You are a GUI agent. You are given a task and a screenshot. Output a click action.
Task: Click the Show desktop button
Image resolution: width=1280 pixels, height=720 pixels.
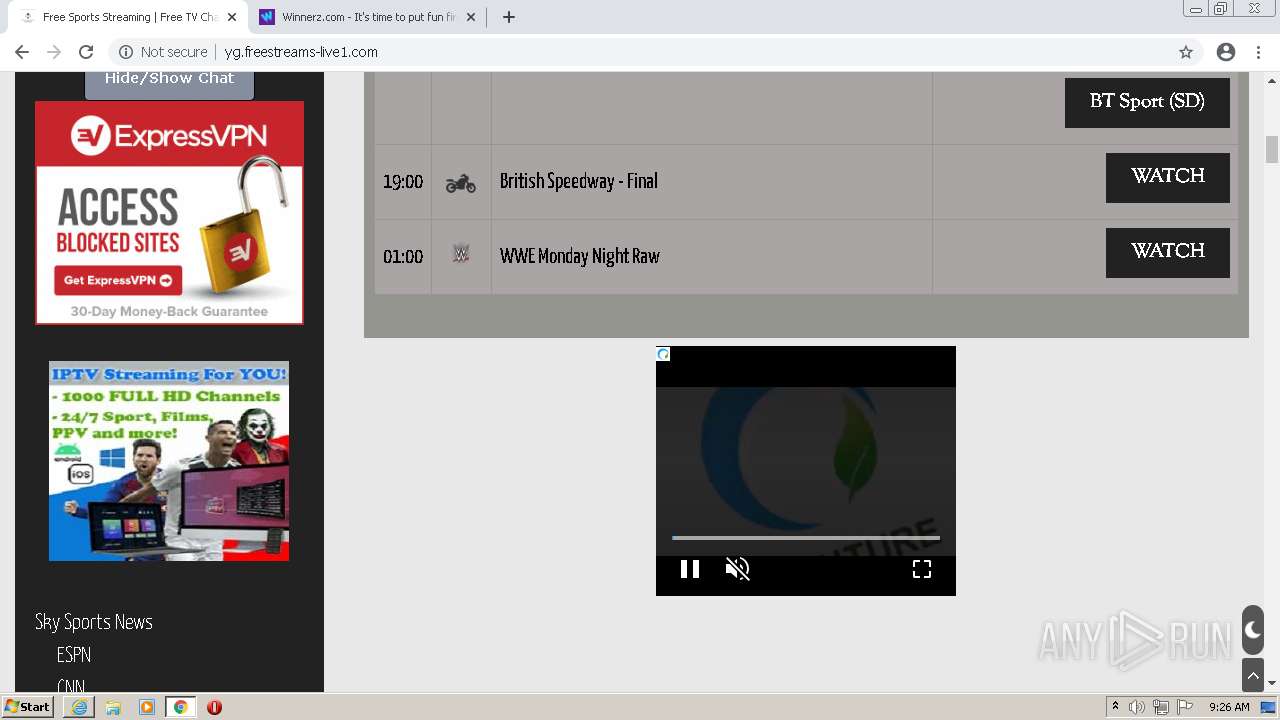coord(1269,707)
